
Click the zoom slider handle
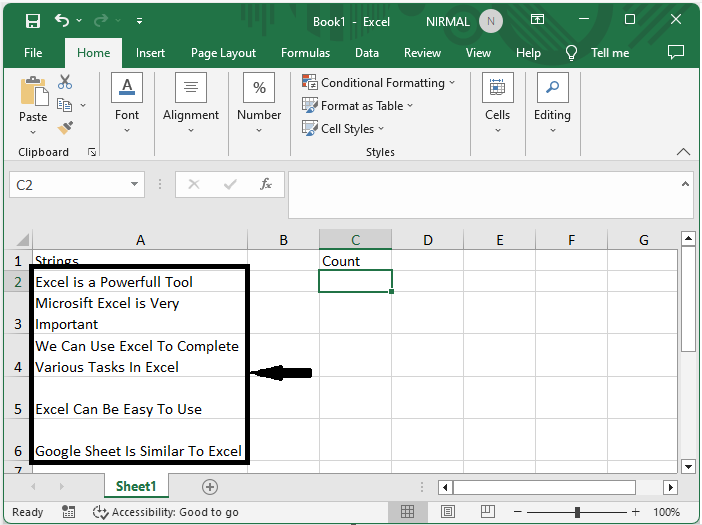578,512
